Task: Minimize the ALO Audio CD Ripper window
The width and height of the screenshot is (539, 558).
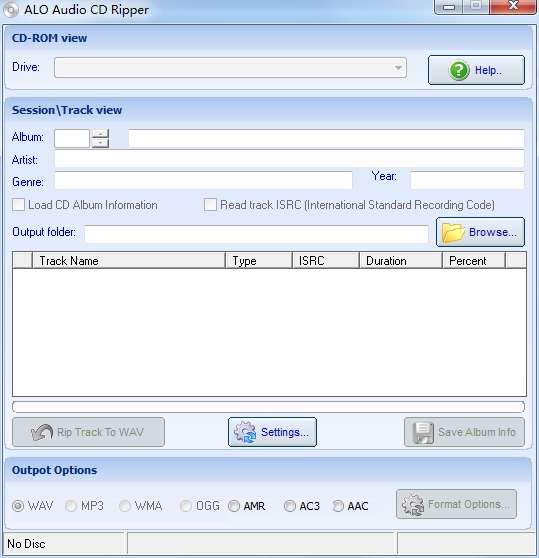Action: (449, 7)
